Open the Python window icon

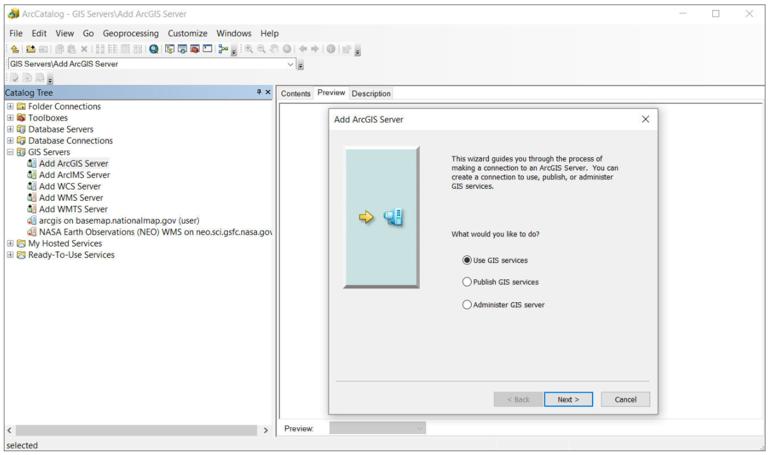tap(208, 49)
